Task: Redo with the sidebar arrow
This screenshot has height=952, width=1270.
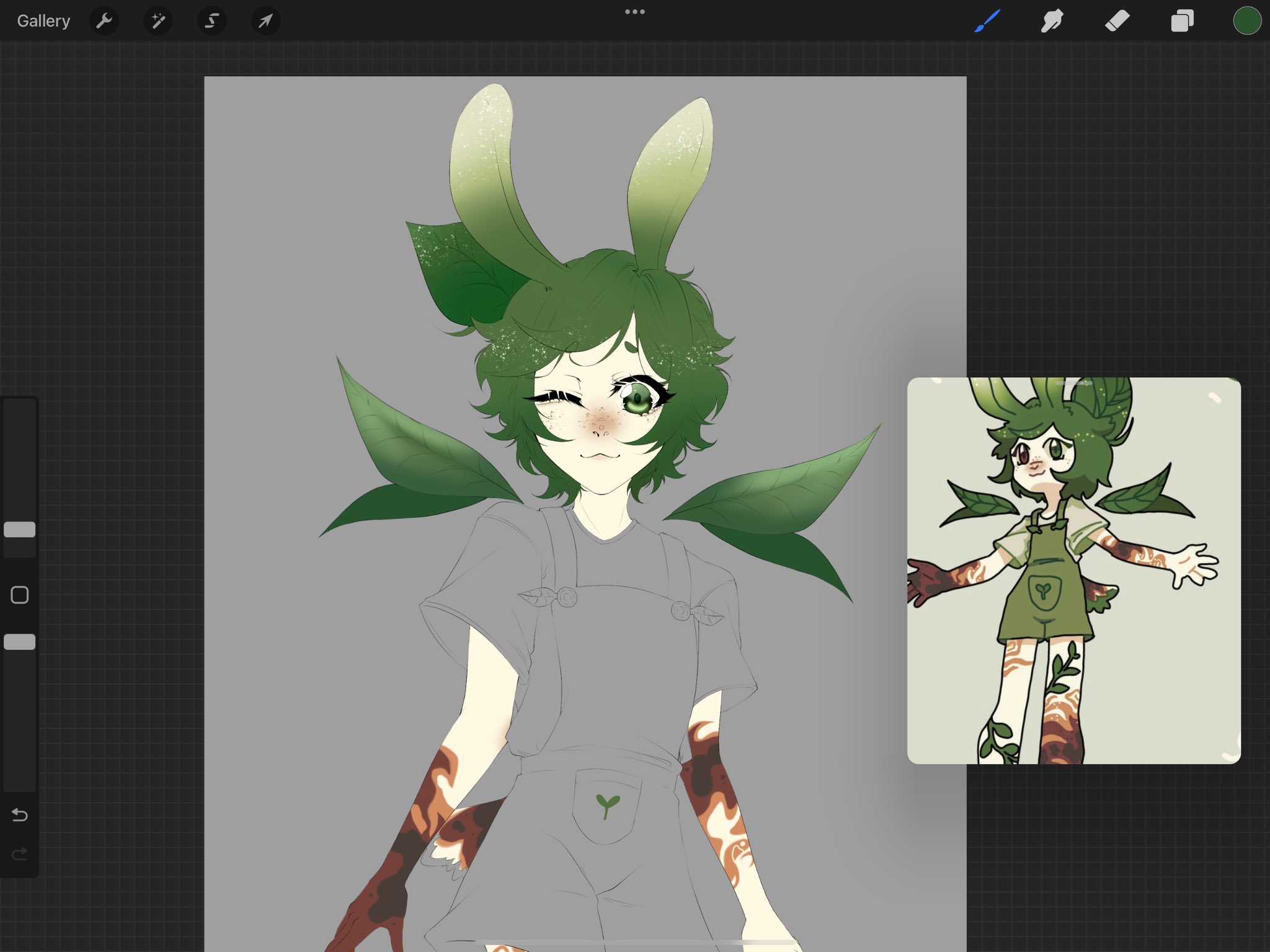Action: coord(20,855)
